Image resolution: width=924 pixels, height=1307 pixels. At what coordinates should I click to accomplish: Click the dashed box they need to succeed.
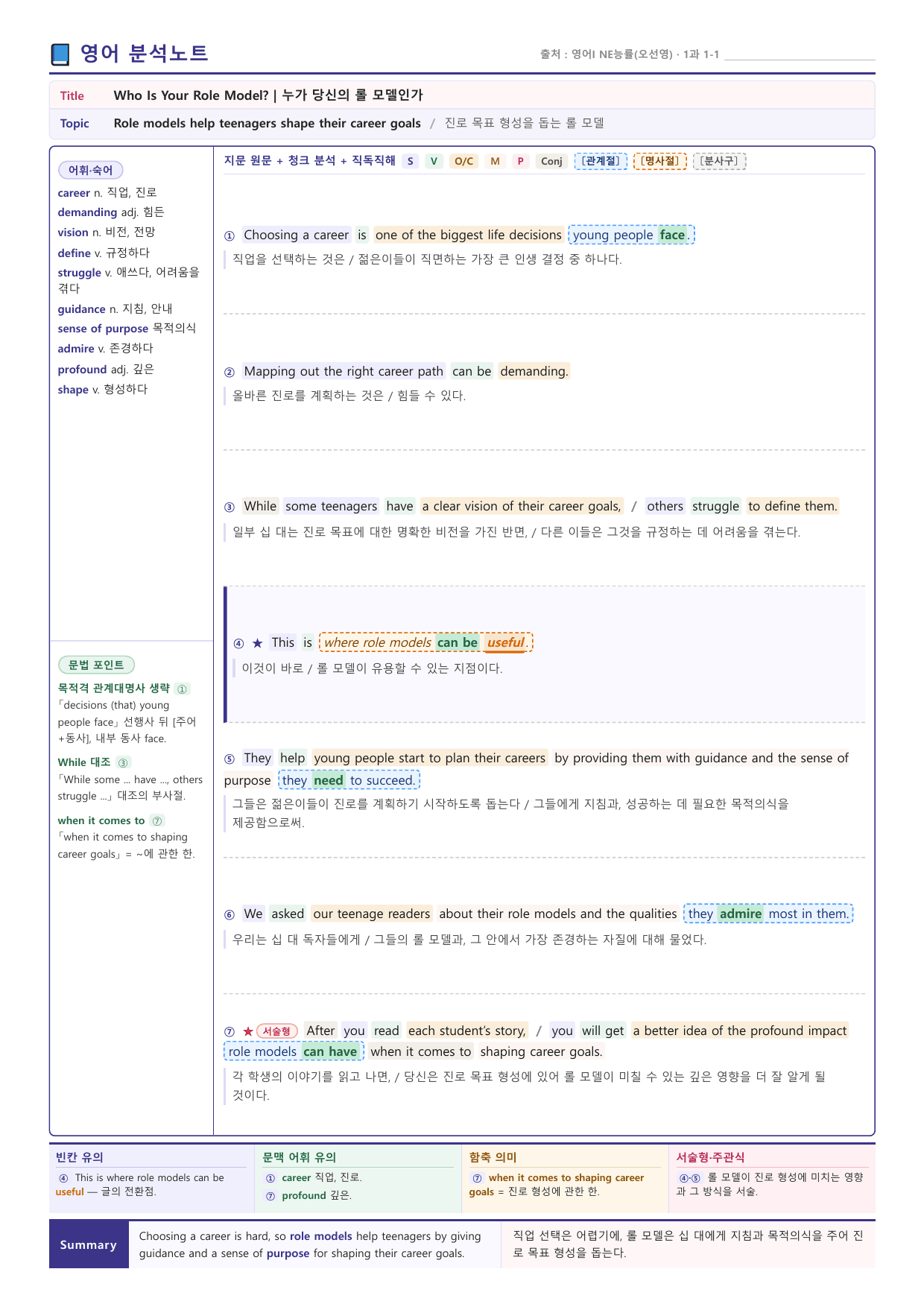[x=349, y=781]
